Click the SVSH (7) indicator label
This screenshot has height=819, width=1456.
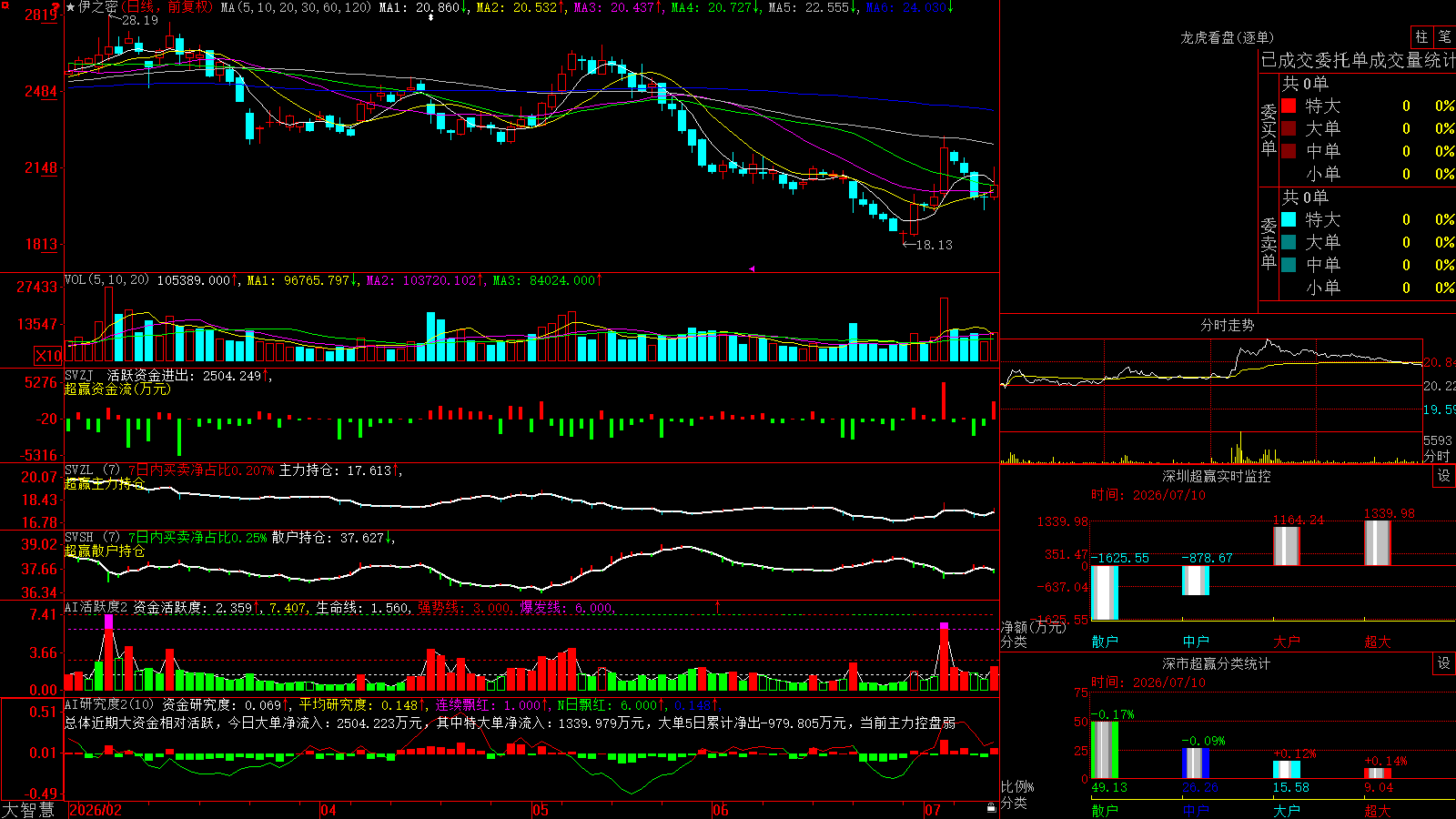92,538
